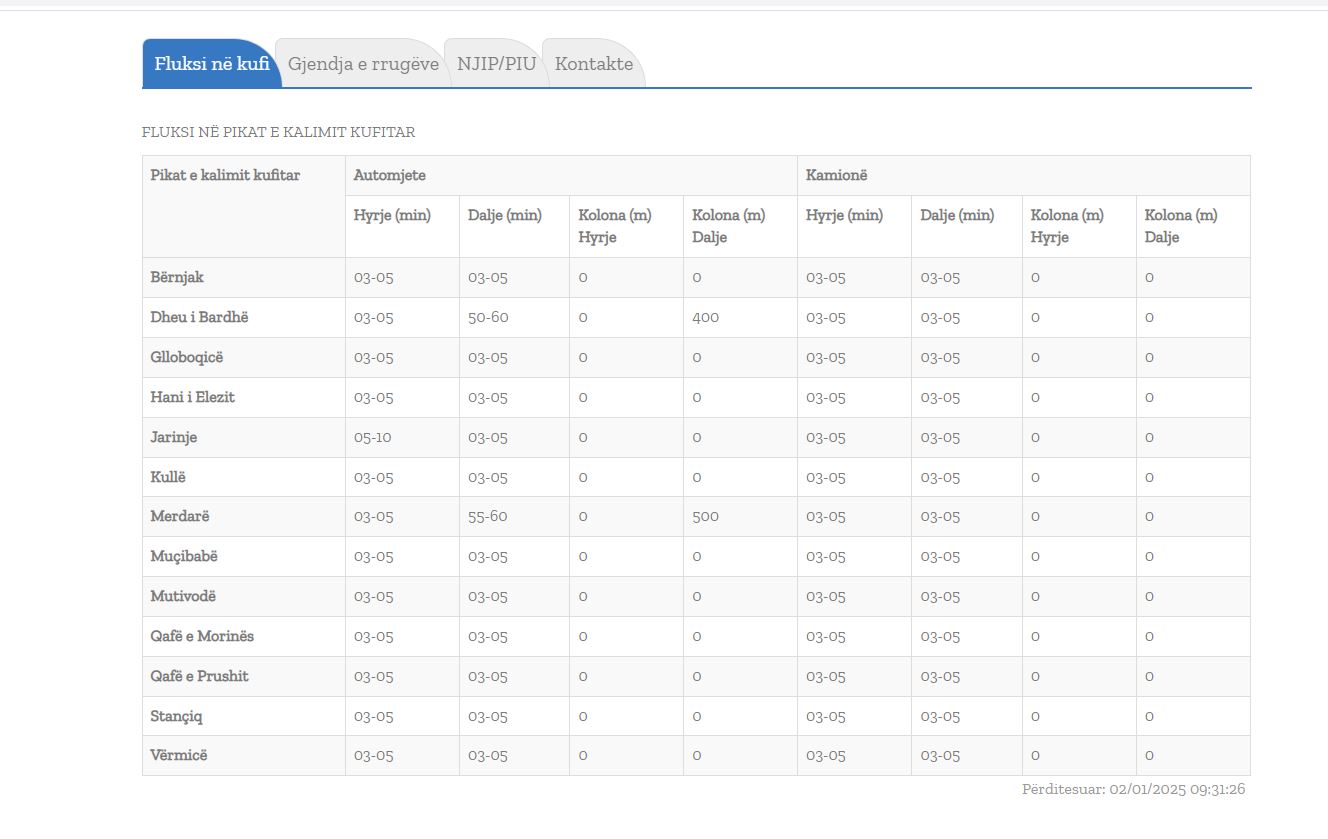Click the 500 column value for Merdarë
The image size is (1328, 839).
(705, 516)
